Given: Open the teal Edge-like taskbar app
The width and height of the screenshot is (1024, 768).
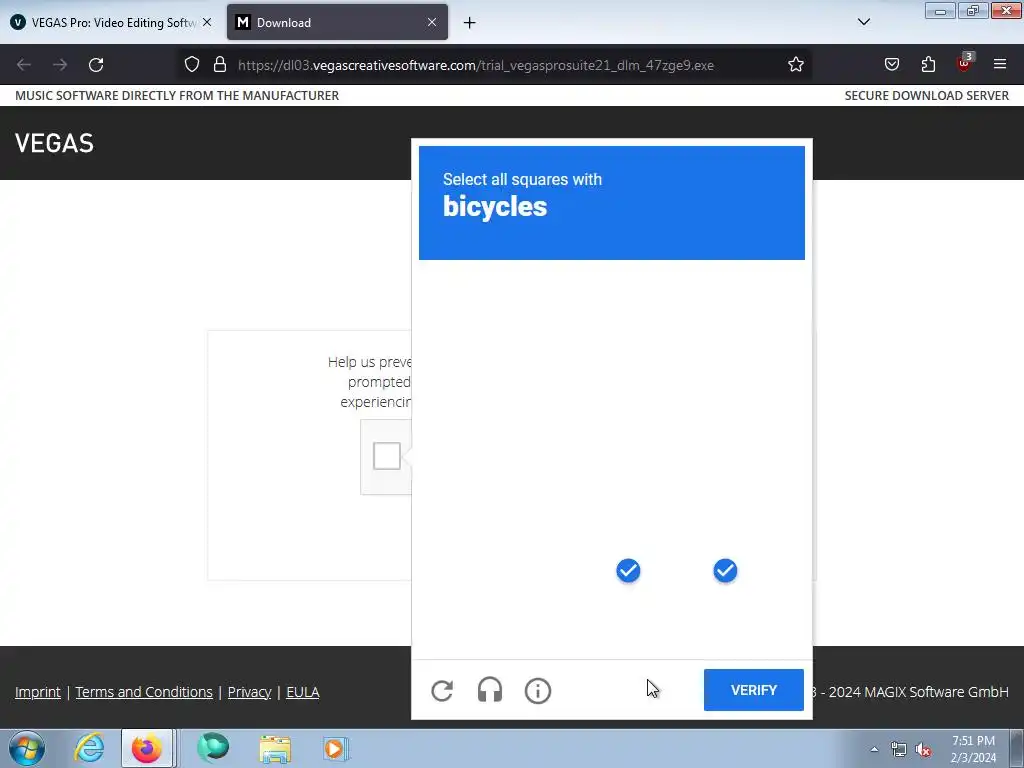Looking at the screenshot, I should [x=213, y=748].
